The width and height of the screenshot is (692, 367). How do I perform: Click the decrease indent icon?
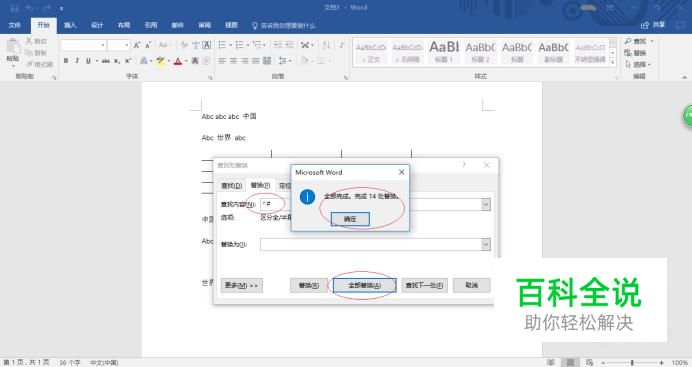tap(278, 45)
